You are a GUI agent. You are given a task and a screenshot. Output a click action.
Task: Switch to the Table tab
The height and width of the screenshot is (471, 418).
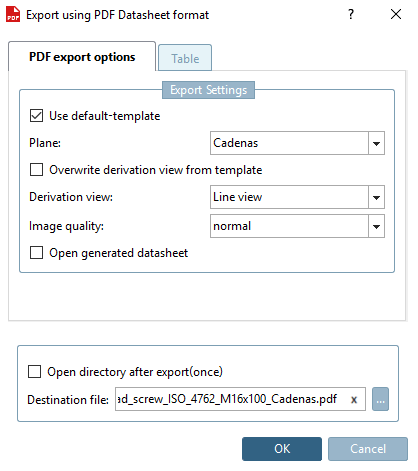coord(185,58)
